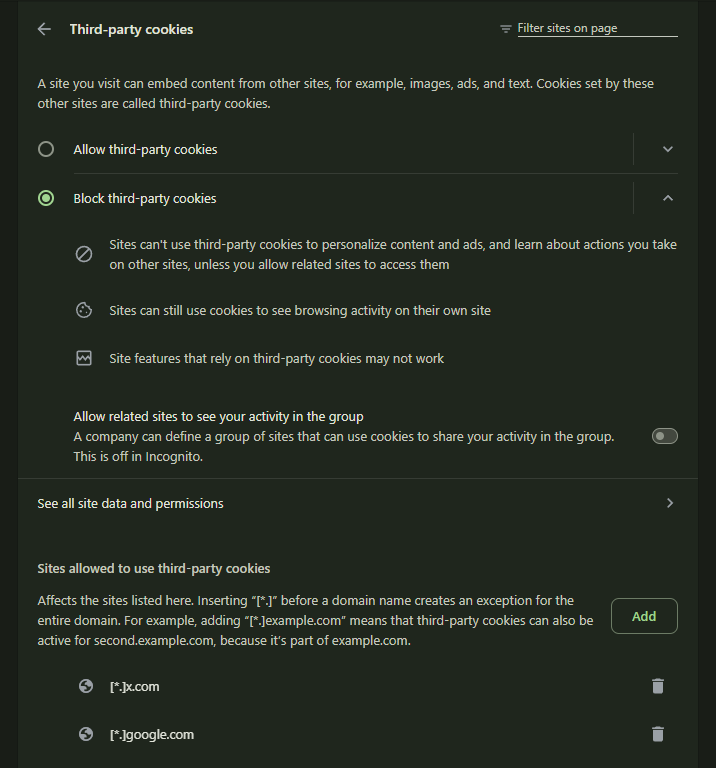716x768 pixels.
Task: Click the Third-party cookies page title
Action: tap(131, 29)
